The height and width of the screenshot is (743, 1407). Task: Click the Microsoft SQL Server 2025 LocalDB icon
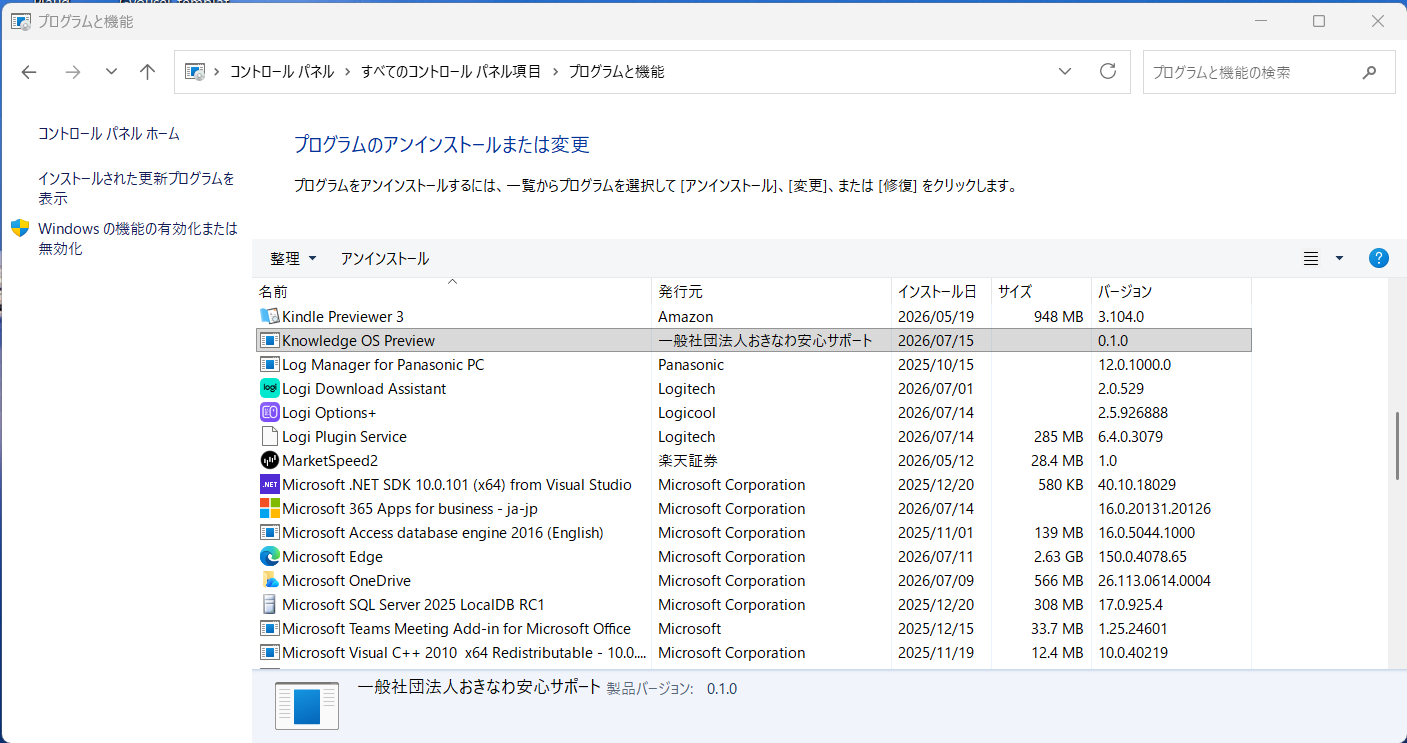tap(269, 604)
